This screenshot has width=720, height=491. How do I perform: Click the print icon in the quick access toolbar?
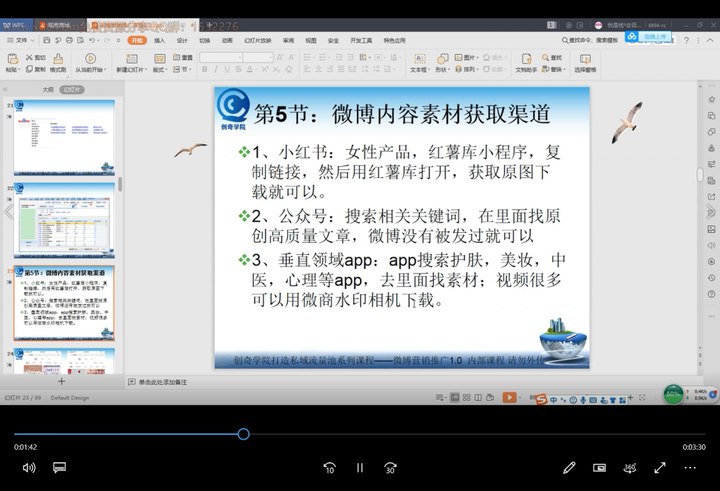pyautogui.click(x=69, y=40)
